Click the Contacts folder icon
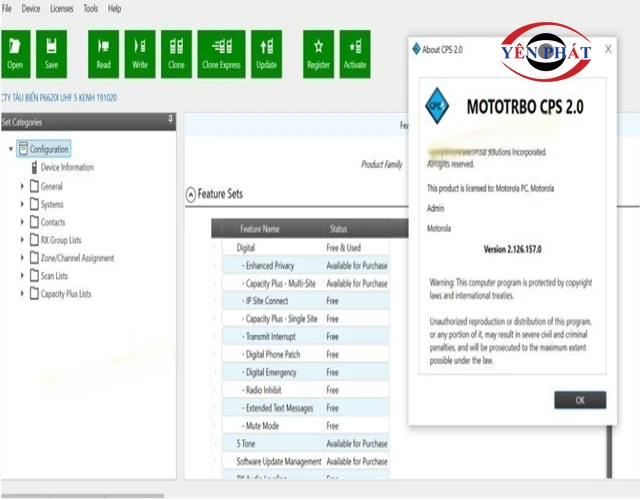 34,222
